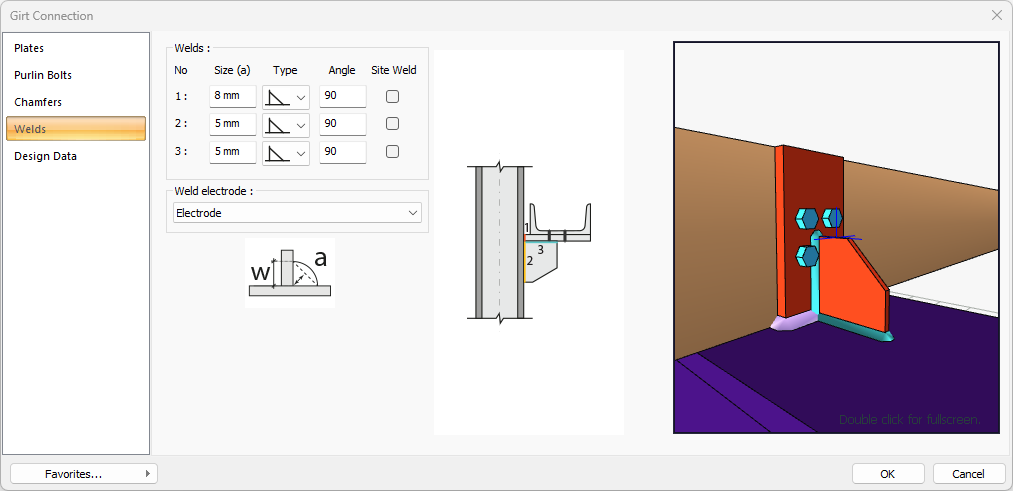Click the weld size diagram image
Viewport: 1013px width, 491px height.
(288, 272)
